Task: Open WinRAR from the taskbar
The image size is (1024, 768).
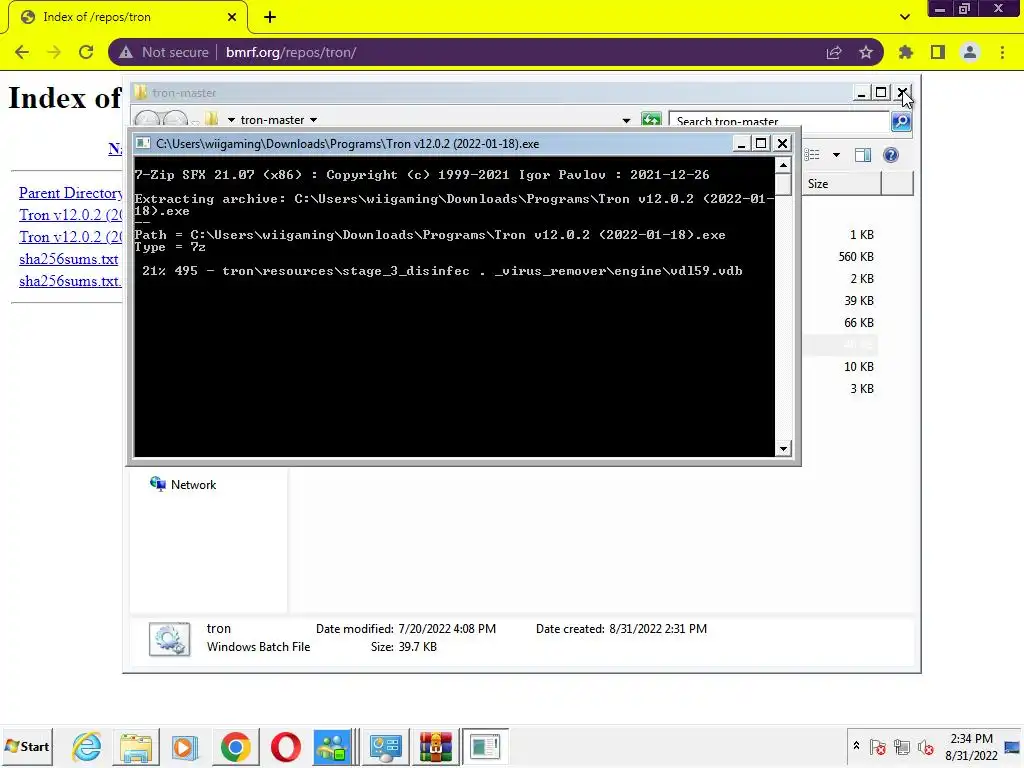Action: [x=436, y=746]
